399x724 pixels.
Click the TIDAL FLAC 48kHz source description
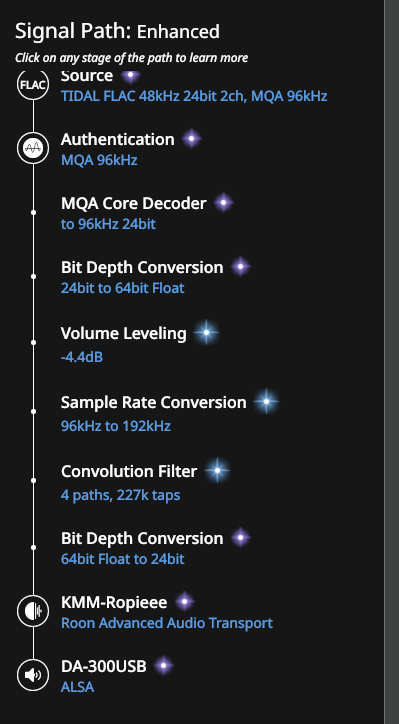[194, 96]
